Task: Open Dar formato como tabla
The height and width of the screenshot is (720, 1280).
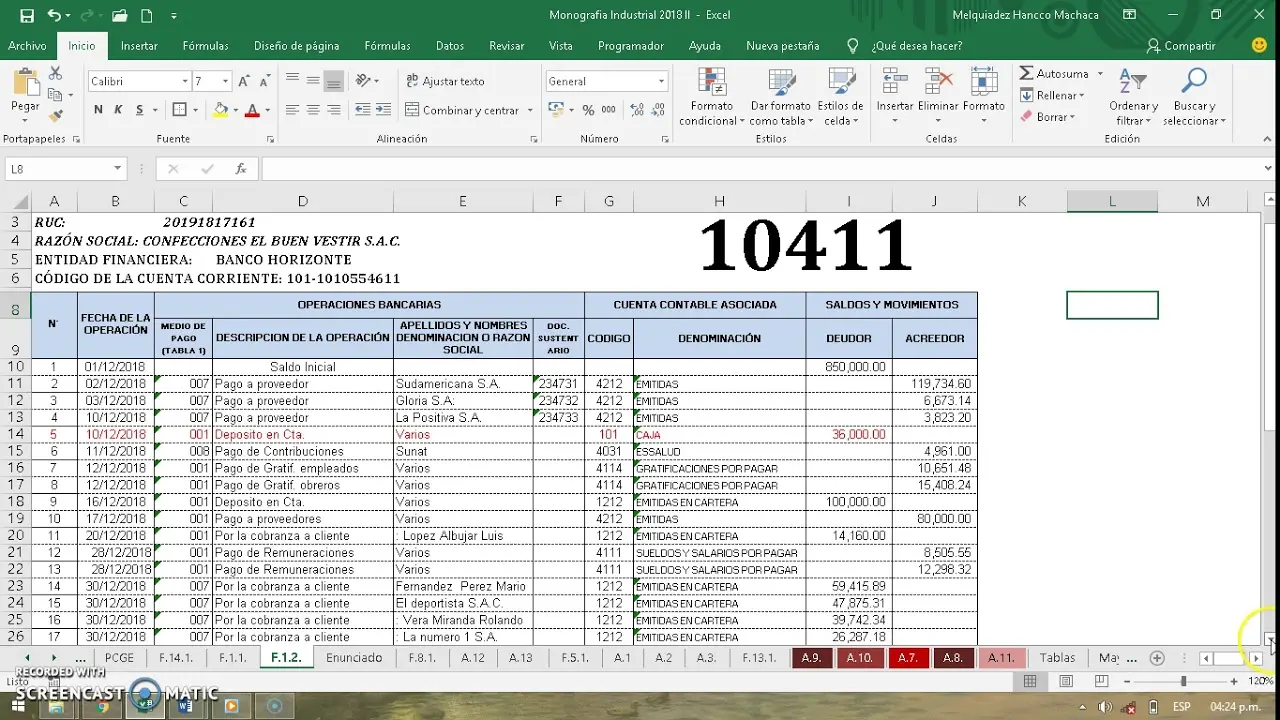Action: click(780, 83)
